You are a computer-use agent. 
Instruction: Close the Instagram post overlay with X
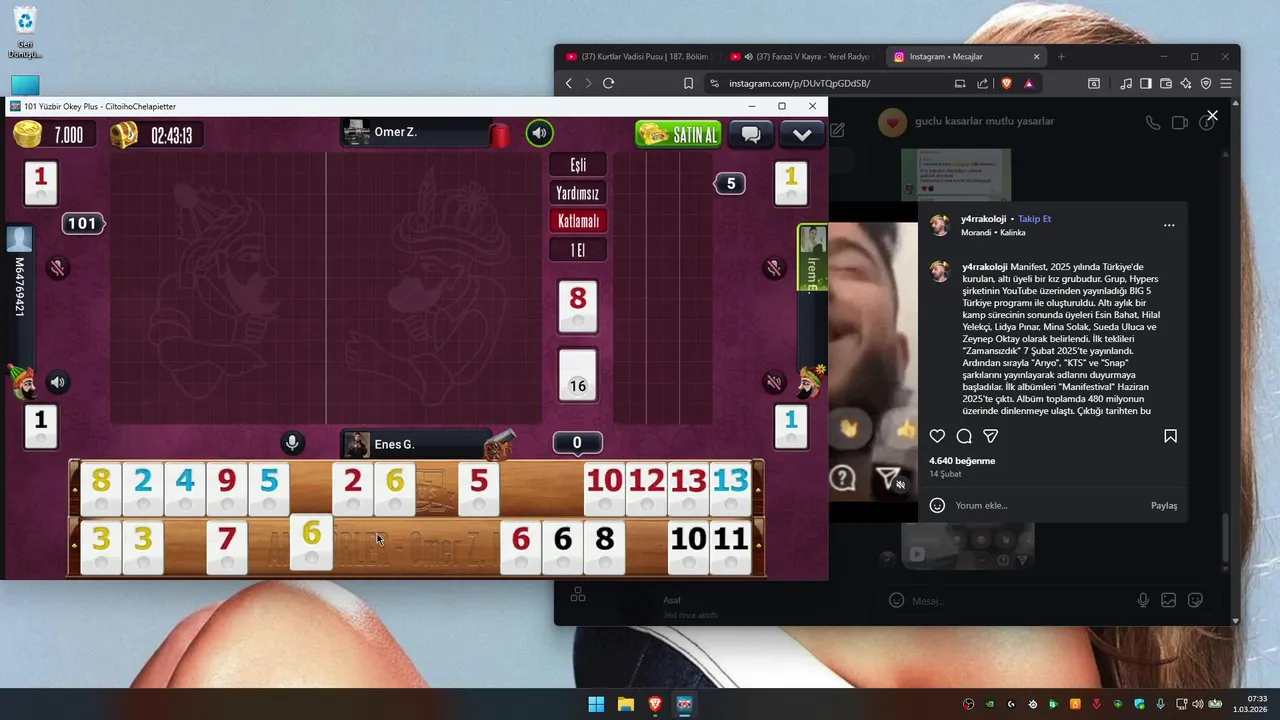tap(1212, 116)
